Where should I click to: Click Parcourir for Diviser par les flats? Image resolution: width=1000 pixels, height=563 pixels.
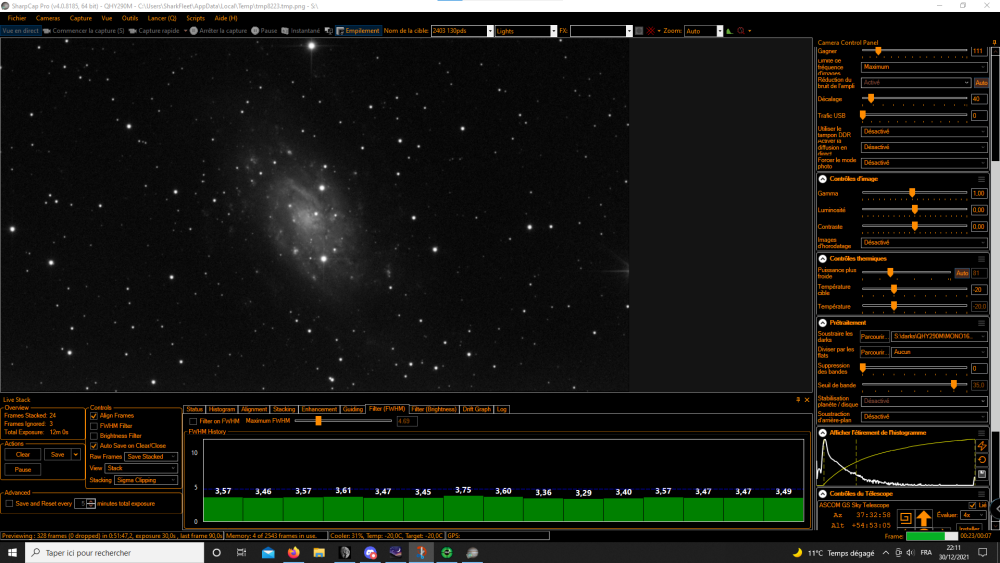click(874, 352)
